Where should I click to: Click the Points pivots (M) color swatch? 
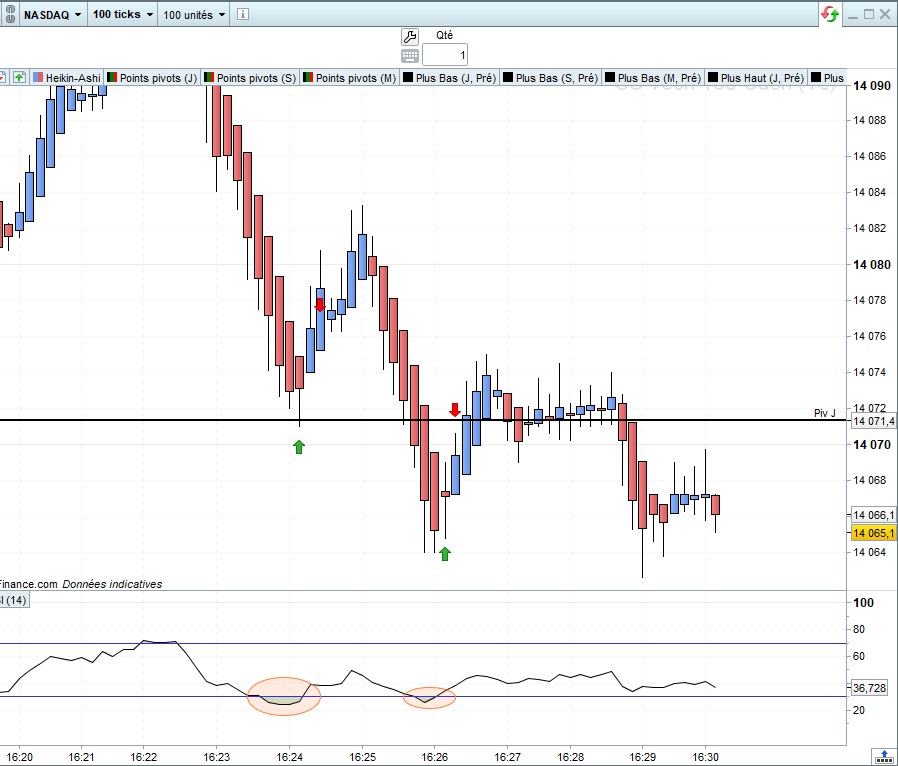click(308, 77)
